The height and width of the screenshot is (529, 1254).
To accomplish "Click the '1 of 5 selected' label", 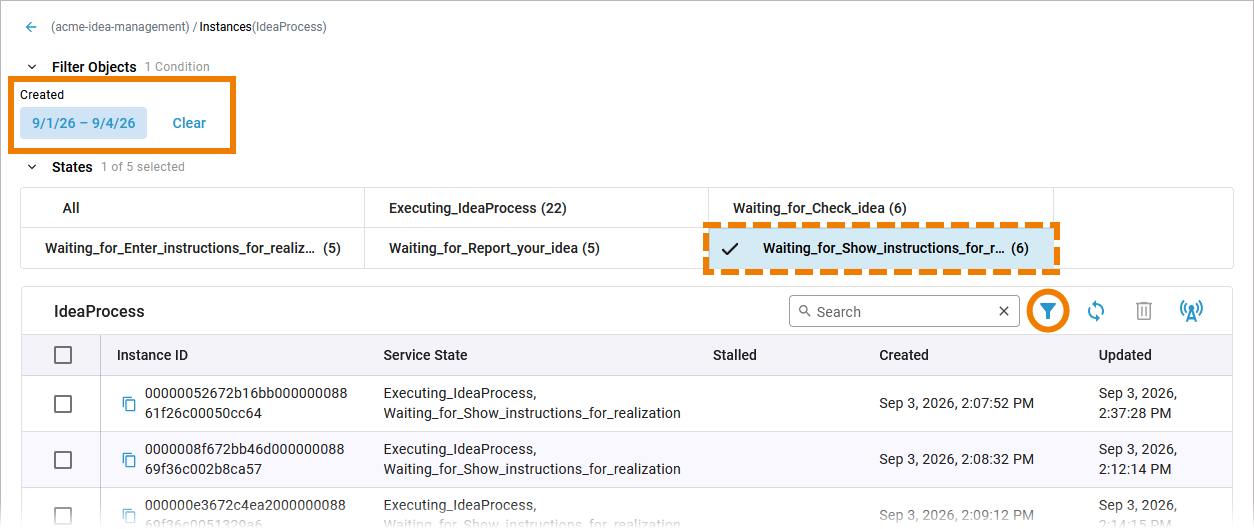I will [143, 167].
